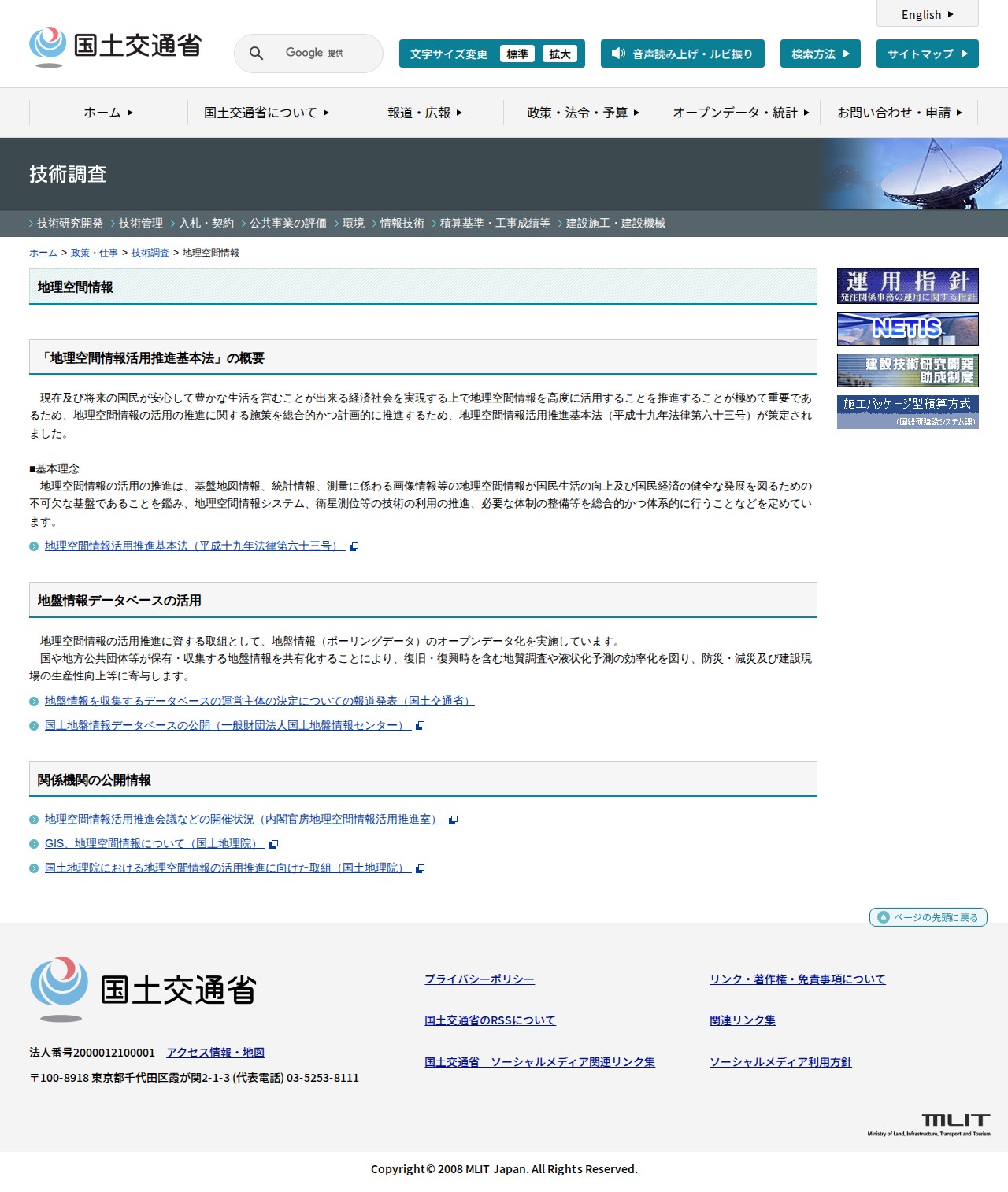Open アクセス情報・地図 footer link
Screen dimensions: 1008x1192
coord(216,1053)
